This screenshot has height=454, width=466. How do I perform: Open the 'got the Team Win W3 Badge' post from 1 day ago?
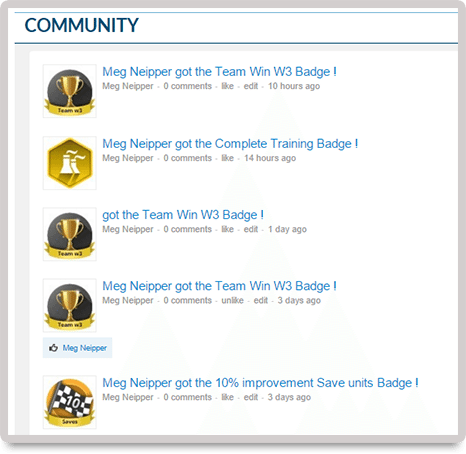coord(183,215)
